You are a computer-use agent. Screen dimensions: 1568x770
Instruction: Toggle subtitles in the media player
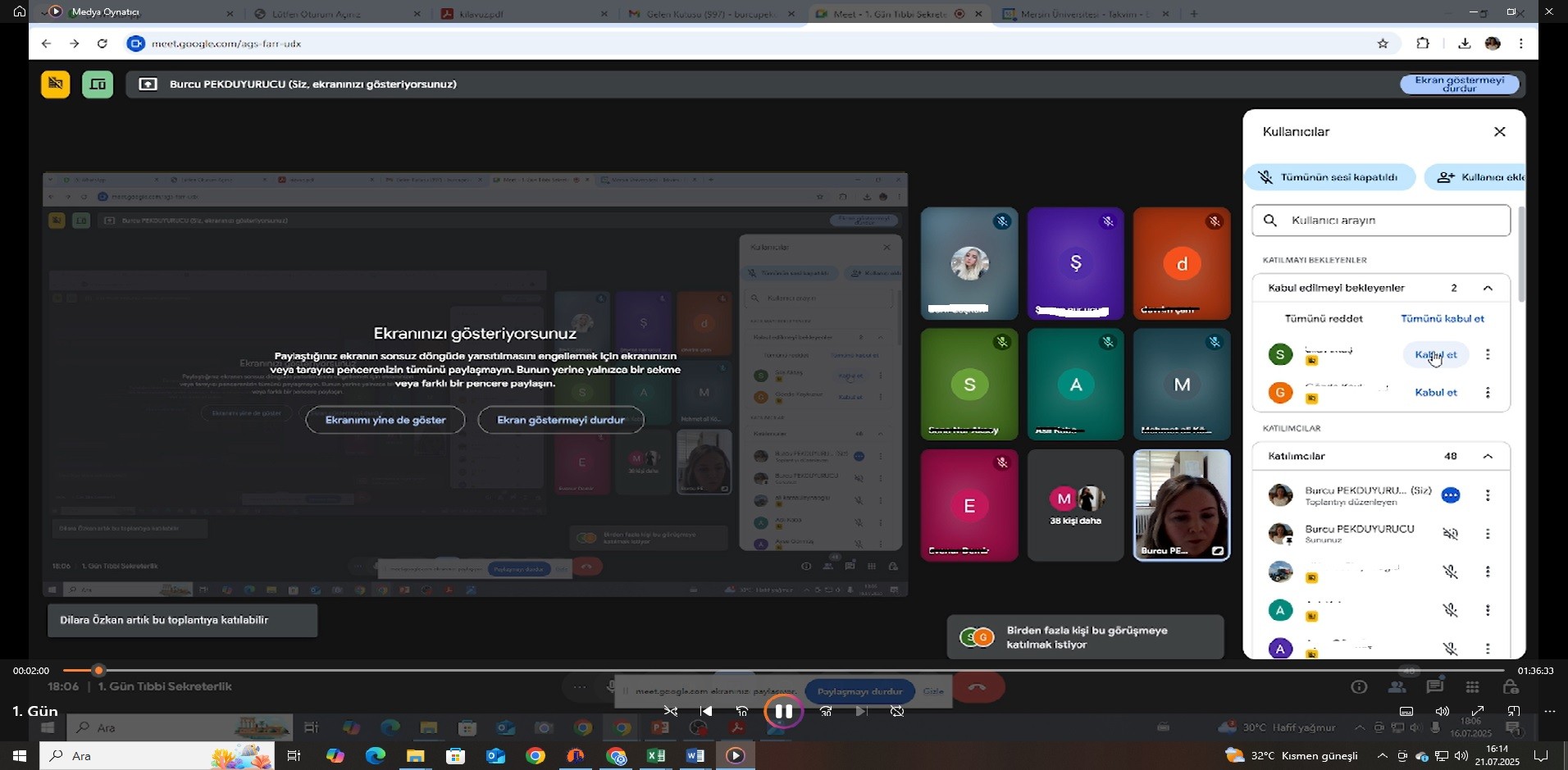click(1406, 711)
